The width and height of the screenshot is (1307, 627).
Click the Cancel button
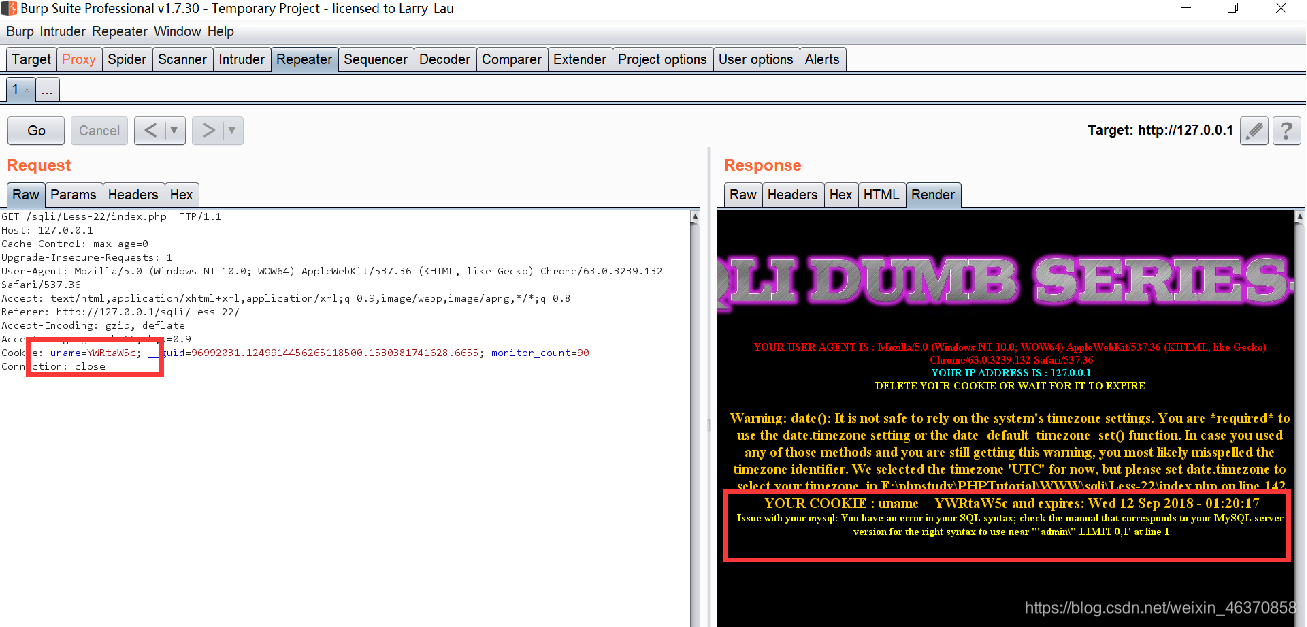coord(99,130)
